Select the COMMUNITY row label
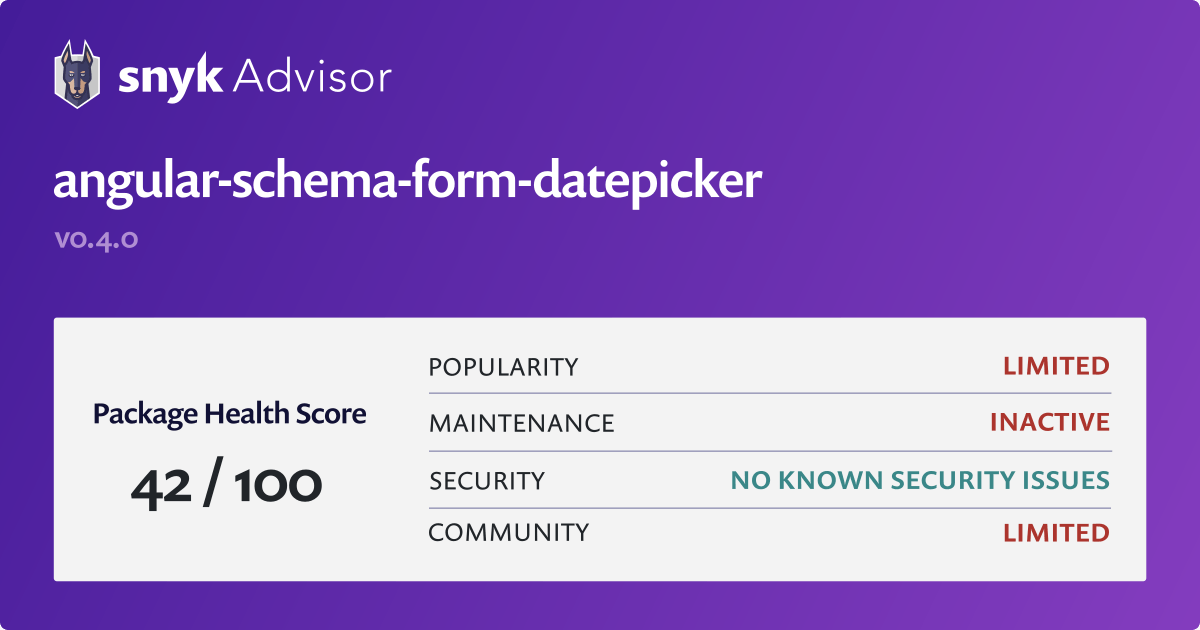 tap(508, 533)
